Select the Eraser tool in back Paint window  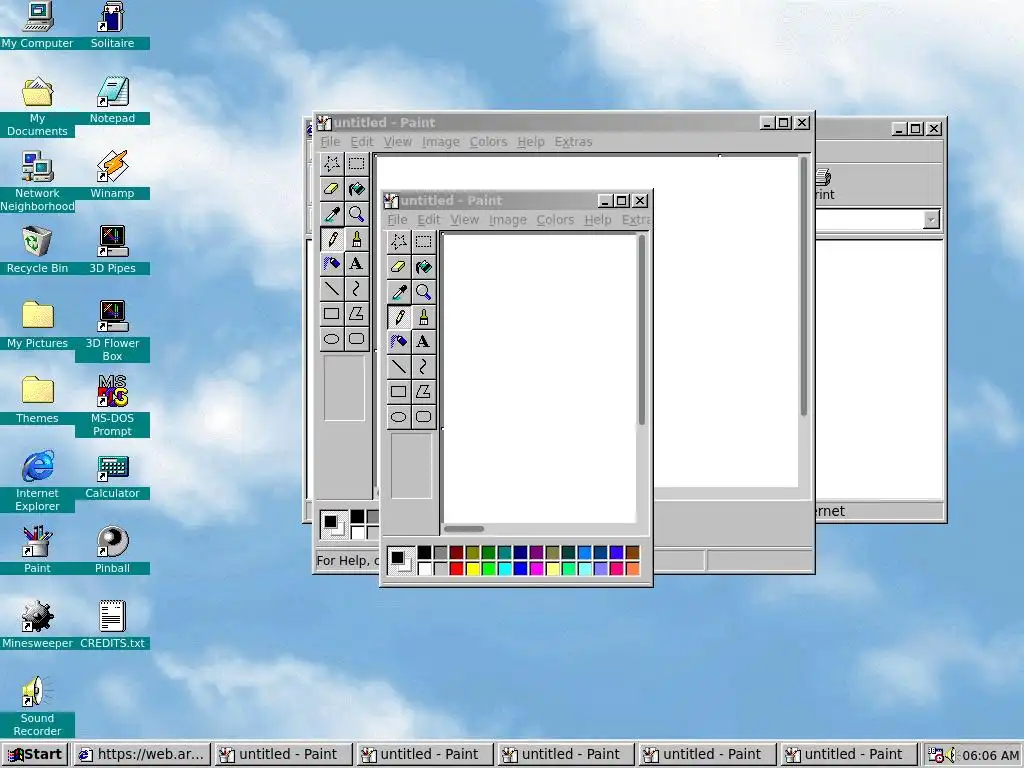tap(332, 189)
